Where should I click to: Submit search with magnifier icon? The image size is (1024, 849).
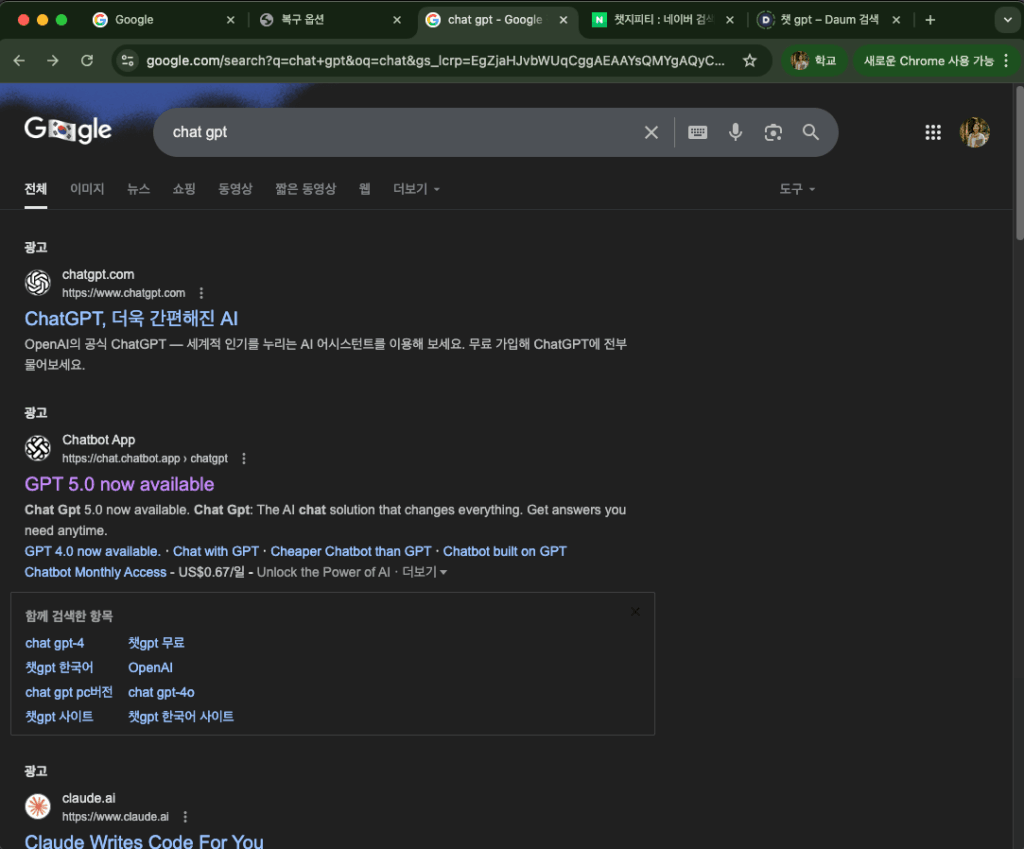[810, 133]
